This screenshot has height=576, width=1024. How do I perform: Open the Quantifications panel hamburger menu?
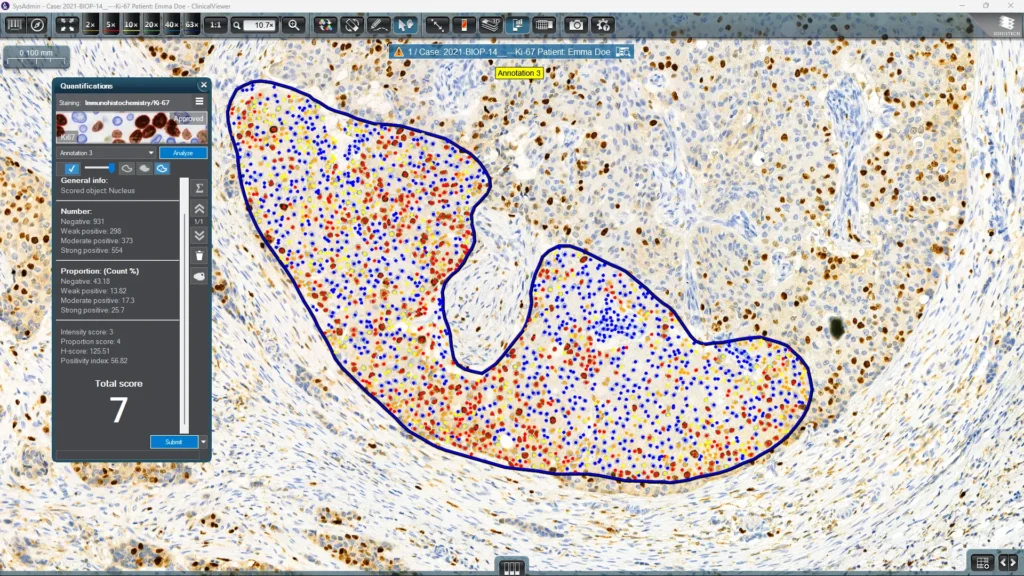[x=199, y=102]
